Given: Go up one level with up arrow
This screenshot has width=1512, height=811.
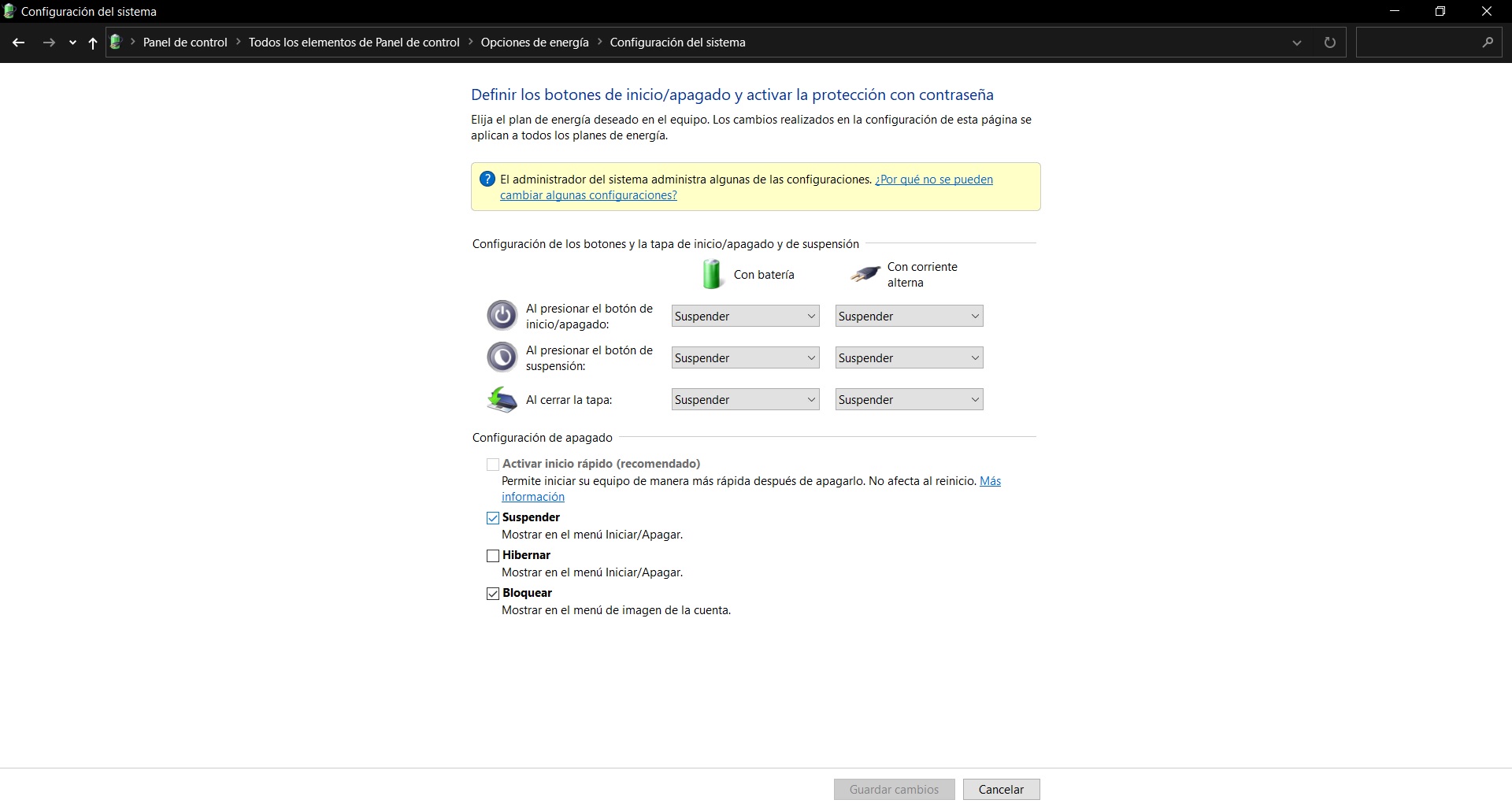Looking at the screenshot, I should 93,43.
